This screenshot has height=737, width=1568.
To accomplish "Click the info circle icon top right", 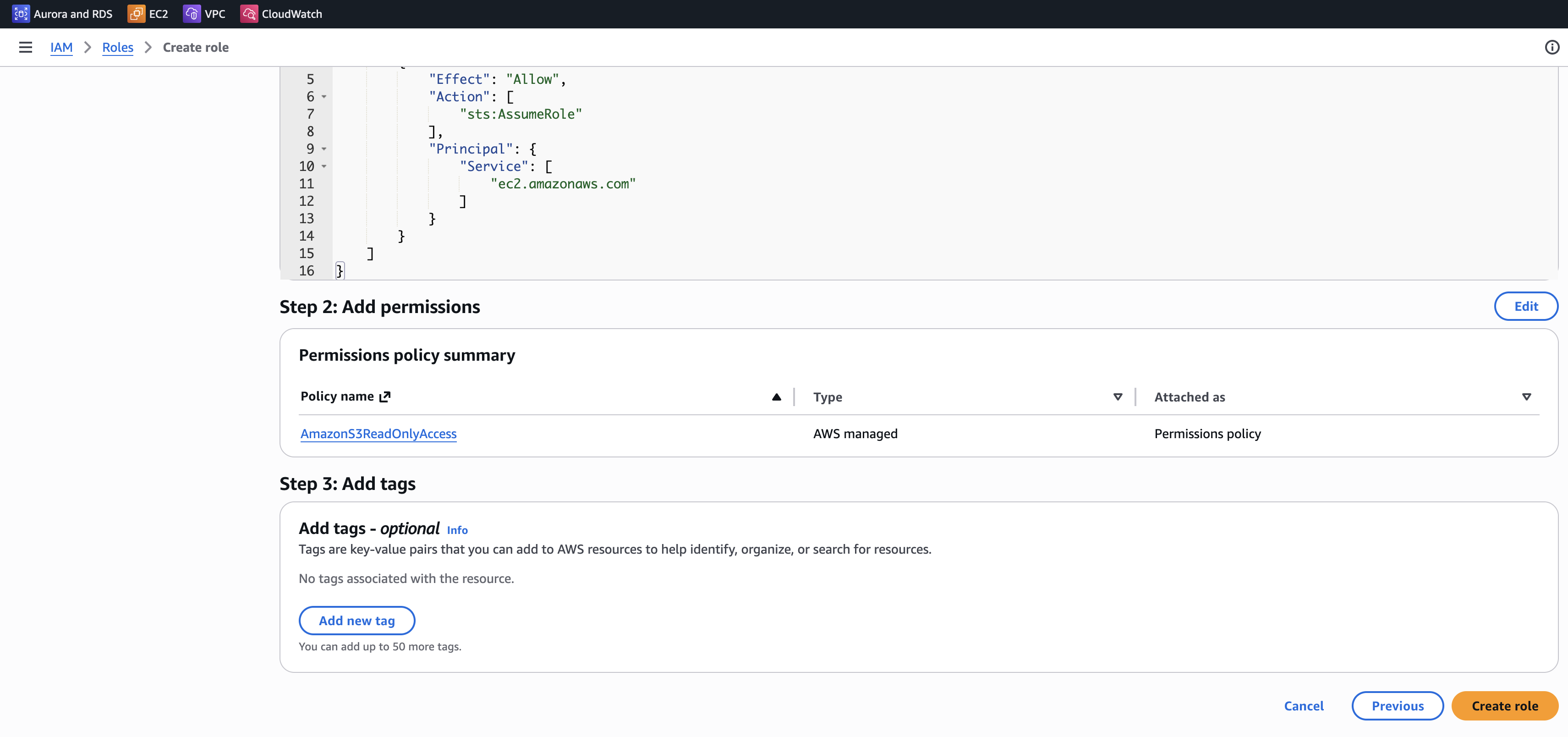I will (x=1552, y=47).
